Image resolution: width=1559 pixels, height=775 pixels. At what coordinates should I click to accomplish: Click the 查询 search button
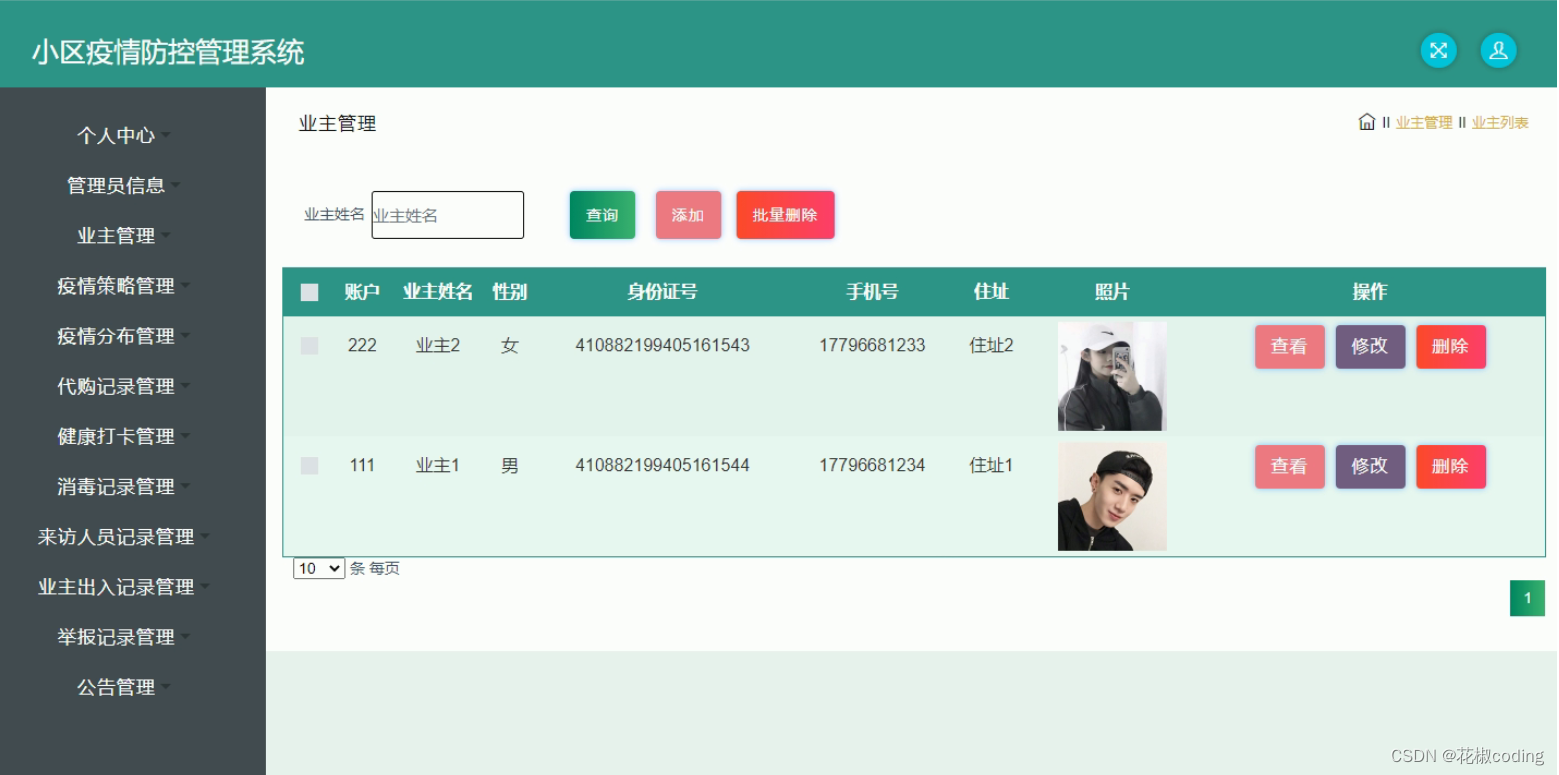(x=602, y=215)
